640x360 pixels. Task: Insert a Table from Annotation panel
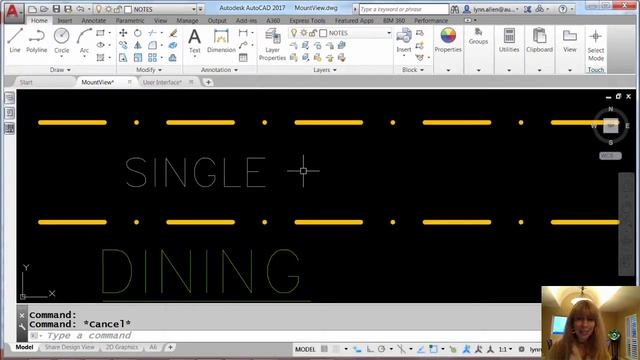pyautogui.click(x=243, y=58)
